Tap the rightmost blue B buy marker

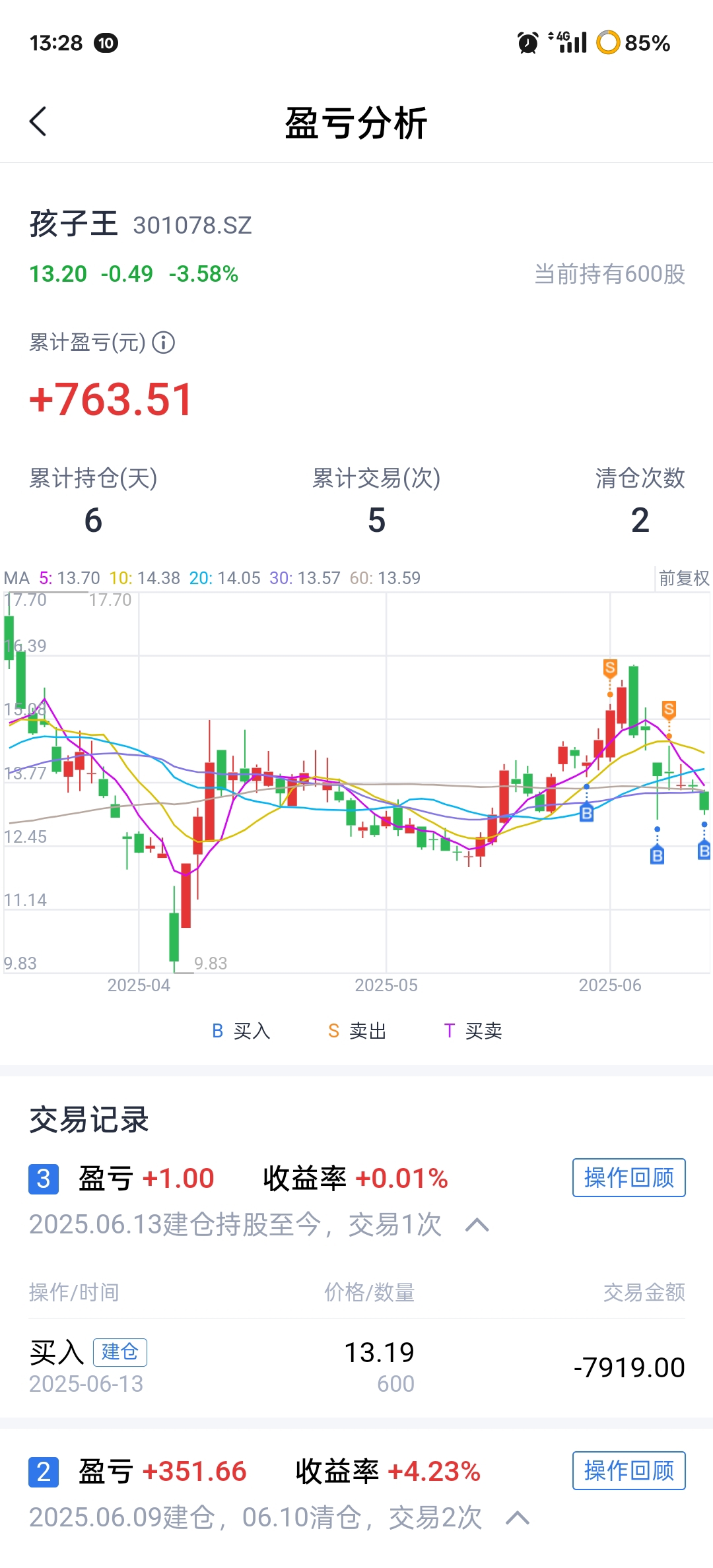(704, 851)
